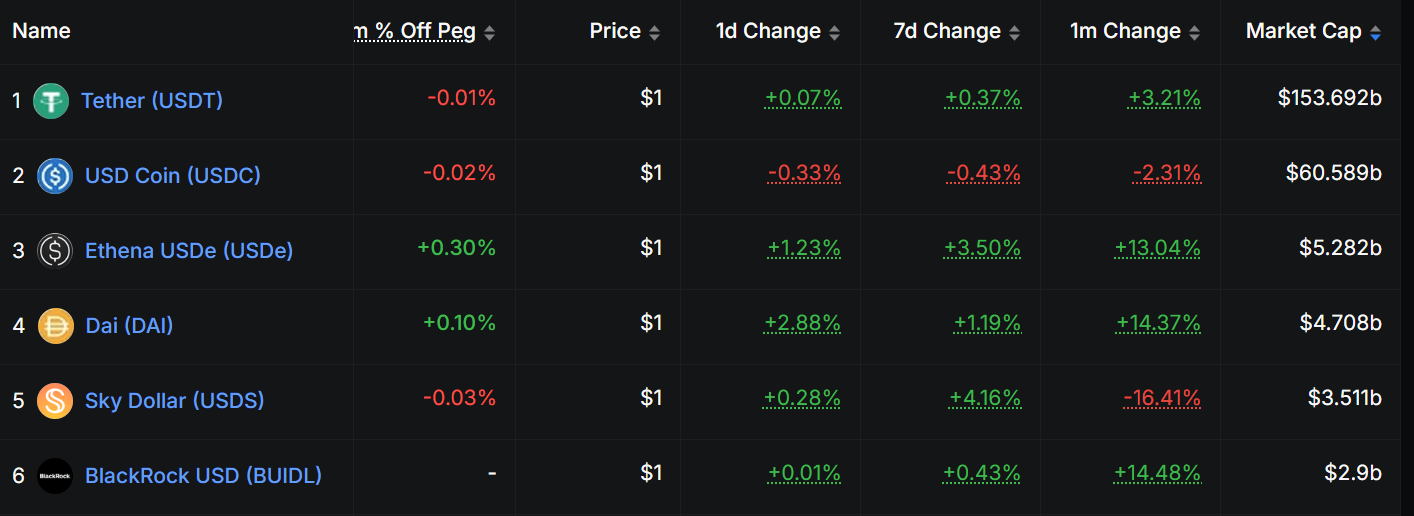Click the USD Coin logo icon
This screenshot has height=516, width=1414.
pos(55,176)
